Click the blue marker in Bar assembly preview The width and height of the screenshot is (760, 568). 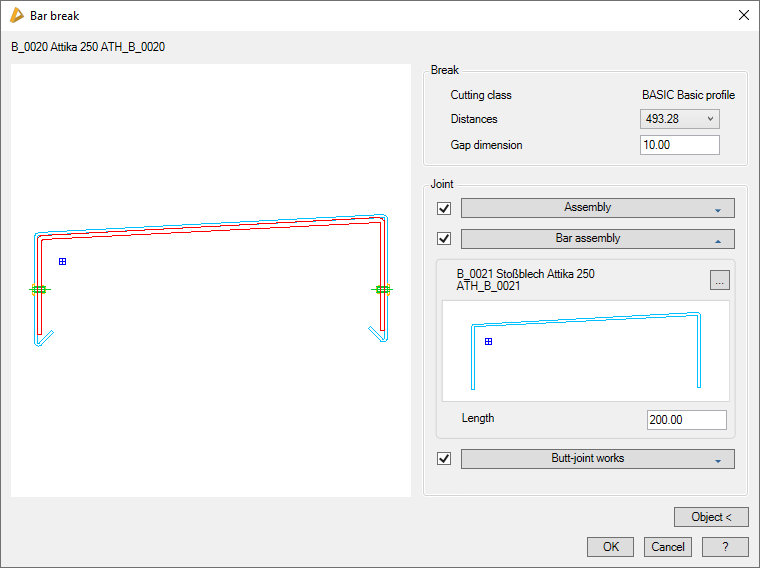pyautogui.click(x=488, y=341)
